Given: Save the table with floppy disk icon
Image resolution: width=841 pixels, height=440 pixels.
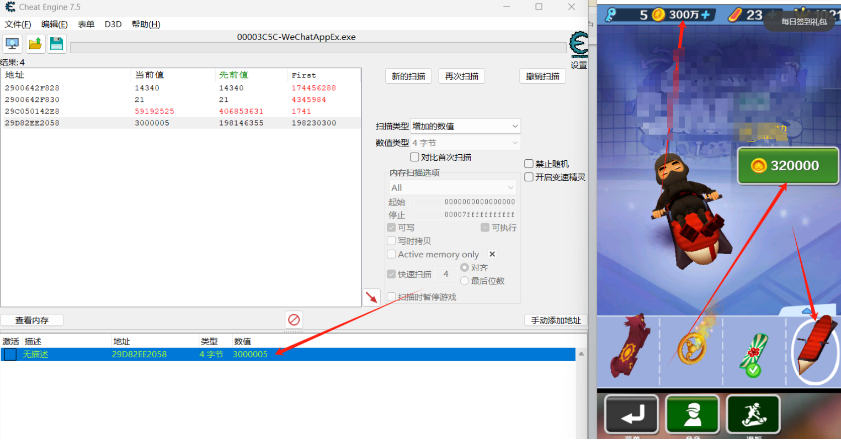Looking at the screenshot, I should pos(56,43).
